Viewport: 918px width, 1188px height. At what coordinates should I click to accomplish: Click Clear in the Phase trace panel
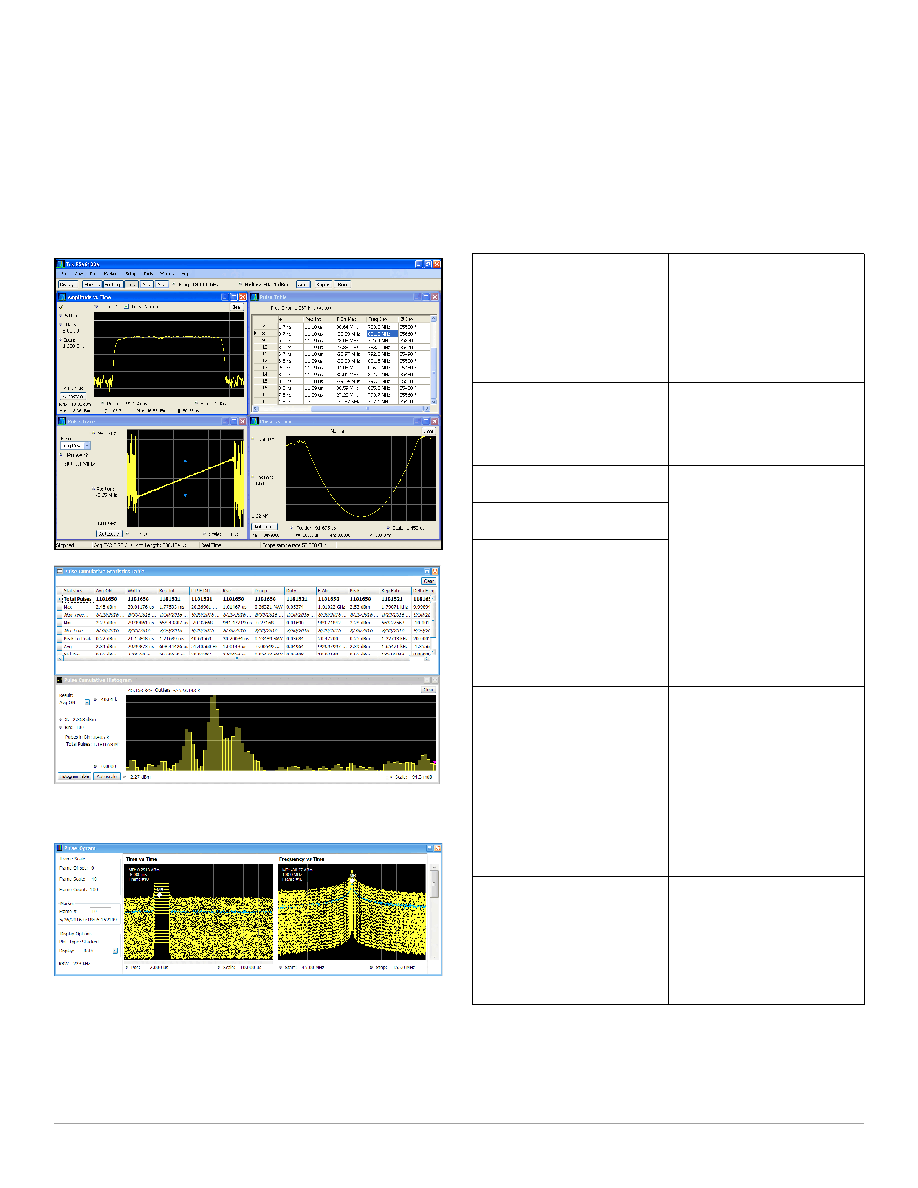[429, 431]
